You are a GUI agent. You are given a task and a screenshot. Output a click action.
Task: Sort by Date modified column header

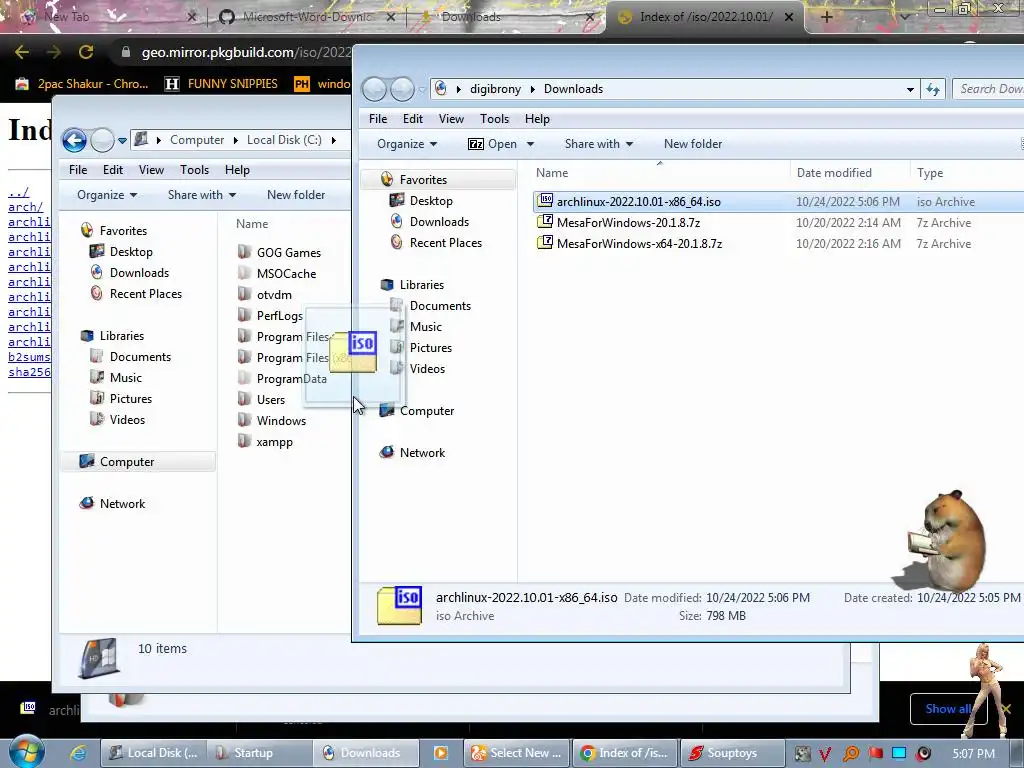click(x=834, y=172)
